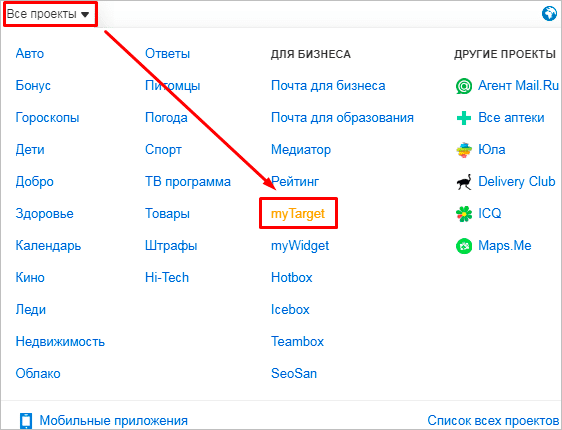Open the Агент Mail.Ru text link
This screenshot has height=430, width=562.
pos(518,86)
